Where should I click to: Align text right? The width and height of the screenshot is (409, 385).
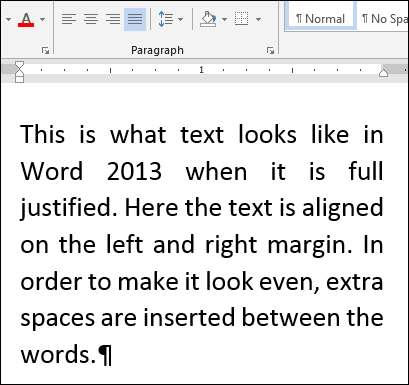pyautogui.click(x=113, y=19)
